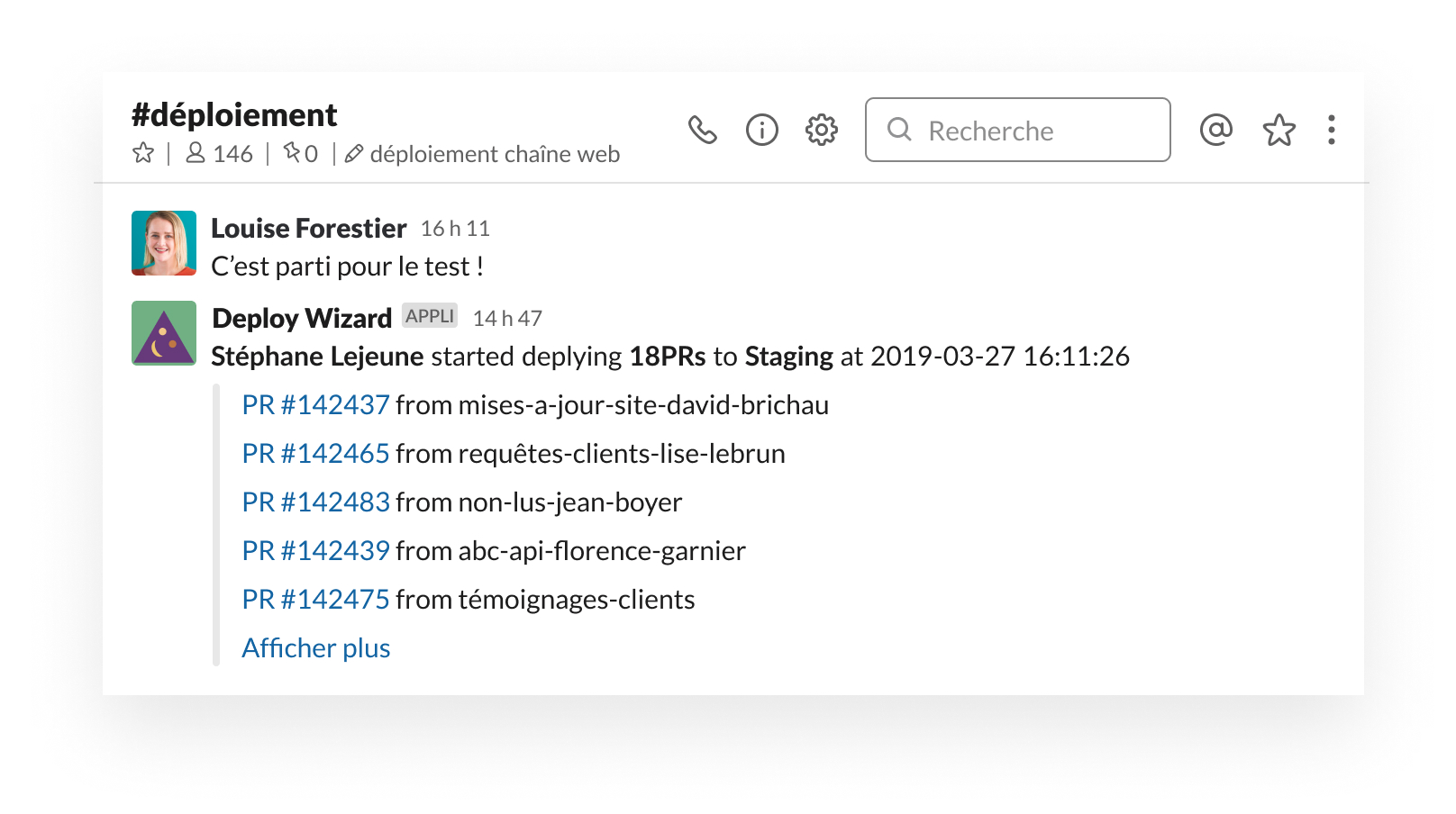Click the name Stéphane Lejeune

(317, 357)
